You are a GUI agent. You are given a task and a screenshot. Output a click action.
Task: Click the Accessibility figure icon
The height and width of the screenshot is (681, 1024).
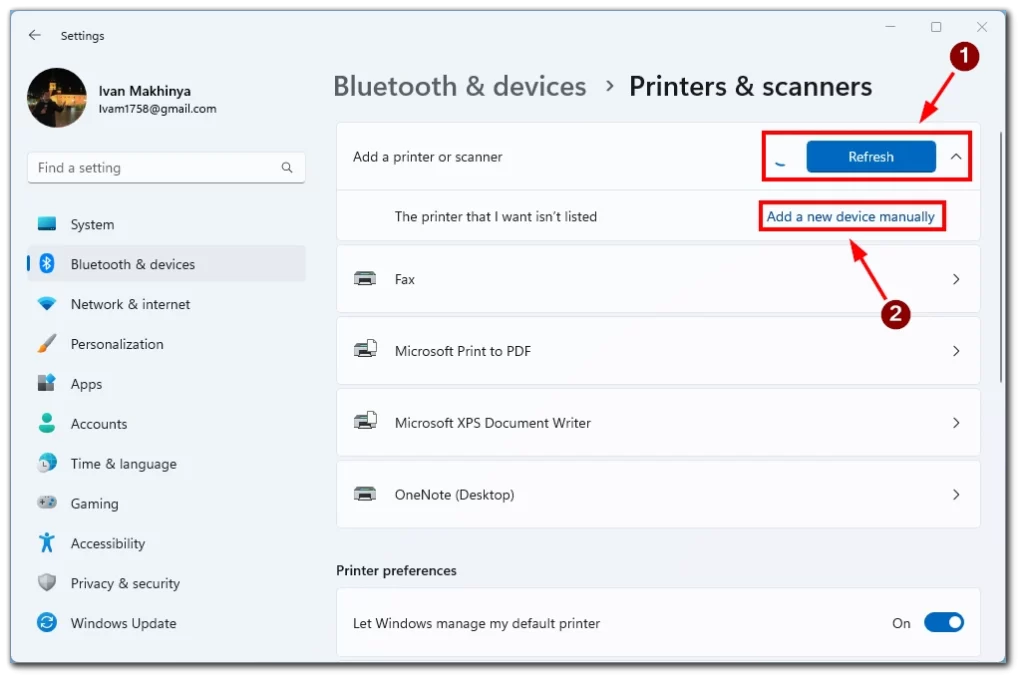click(x=47, y=543)
